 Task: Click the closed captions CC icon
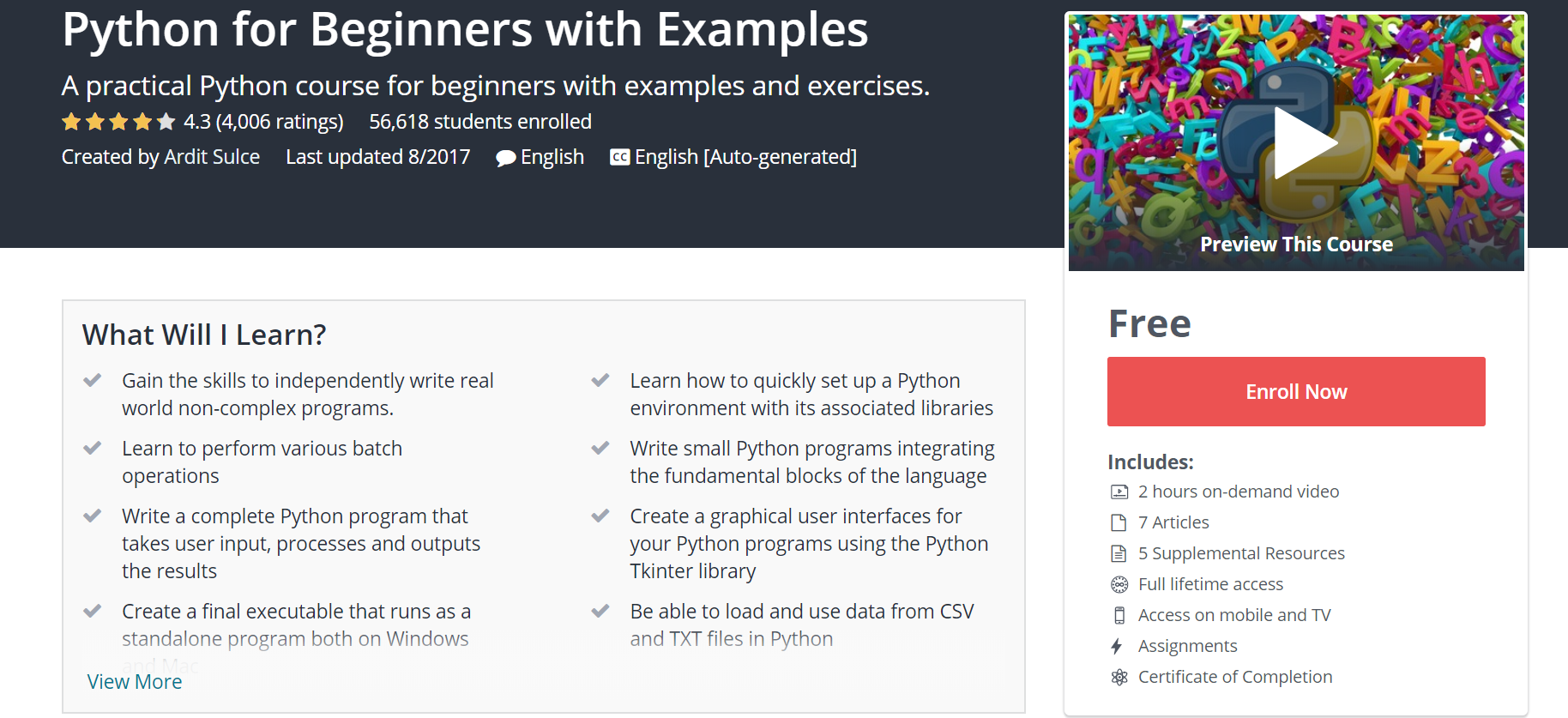click(x=620, y=157)
